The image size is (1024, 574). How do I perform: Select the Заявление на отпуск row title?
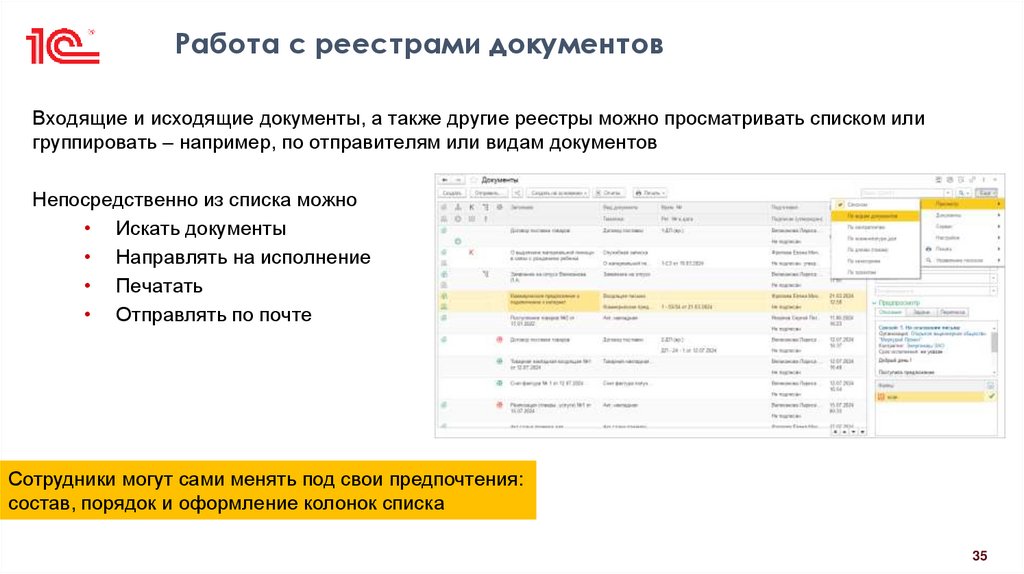pos(547,277)
